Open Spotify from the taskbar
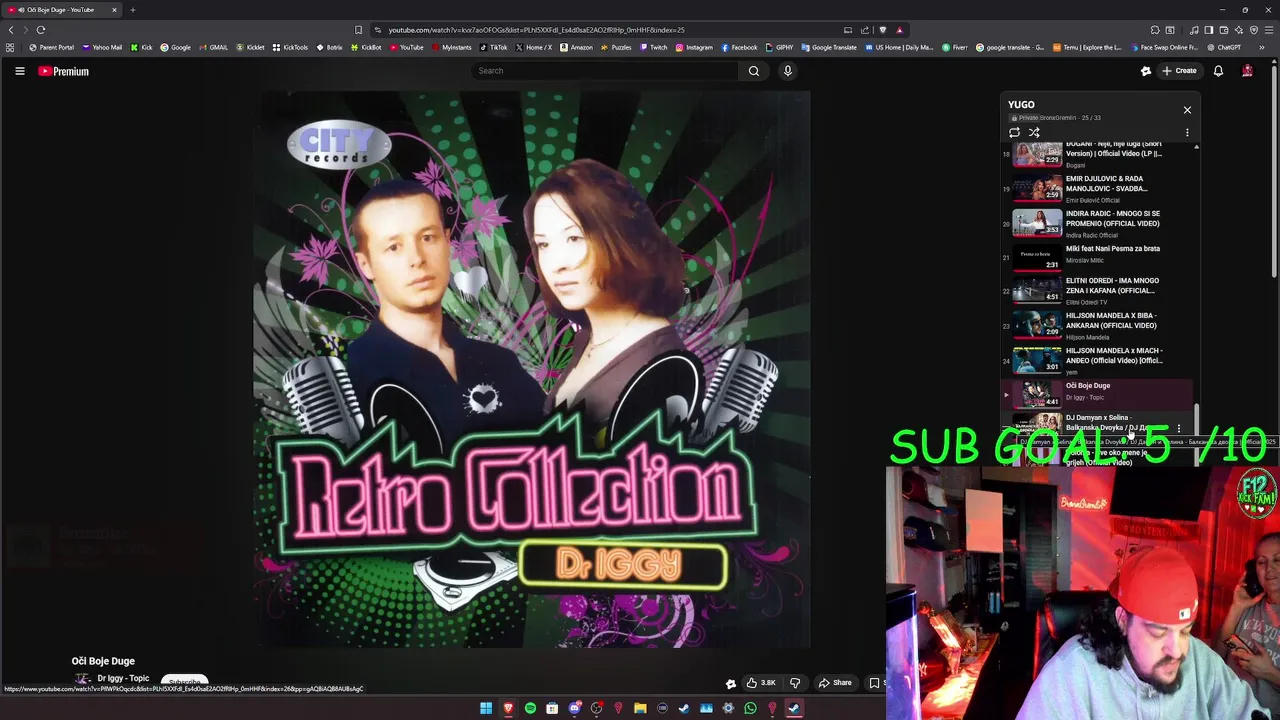The image size is (1280, 720). (x=530, y=708)
